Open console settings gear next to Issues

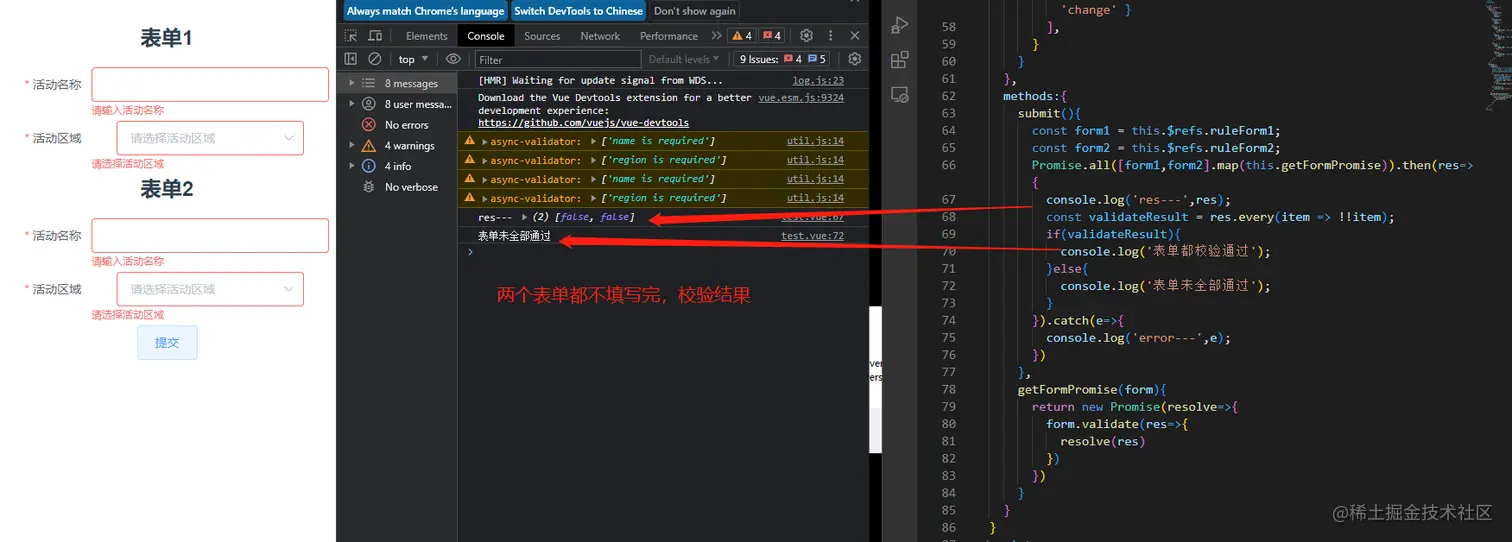[855, 59]
